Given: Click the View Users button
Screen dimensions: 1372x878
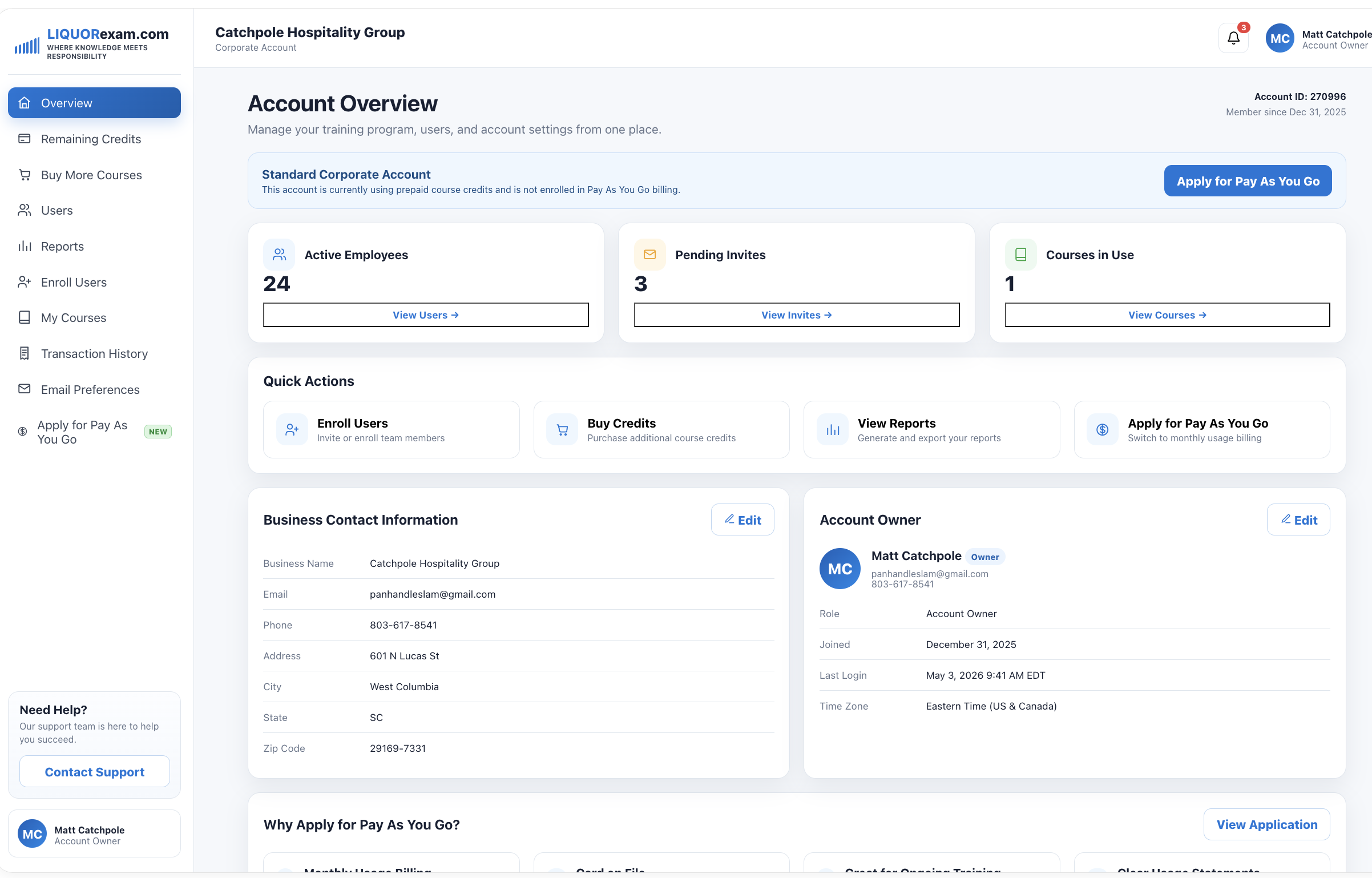Looking at the screenshot, I should click(x=426, y=315).
